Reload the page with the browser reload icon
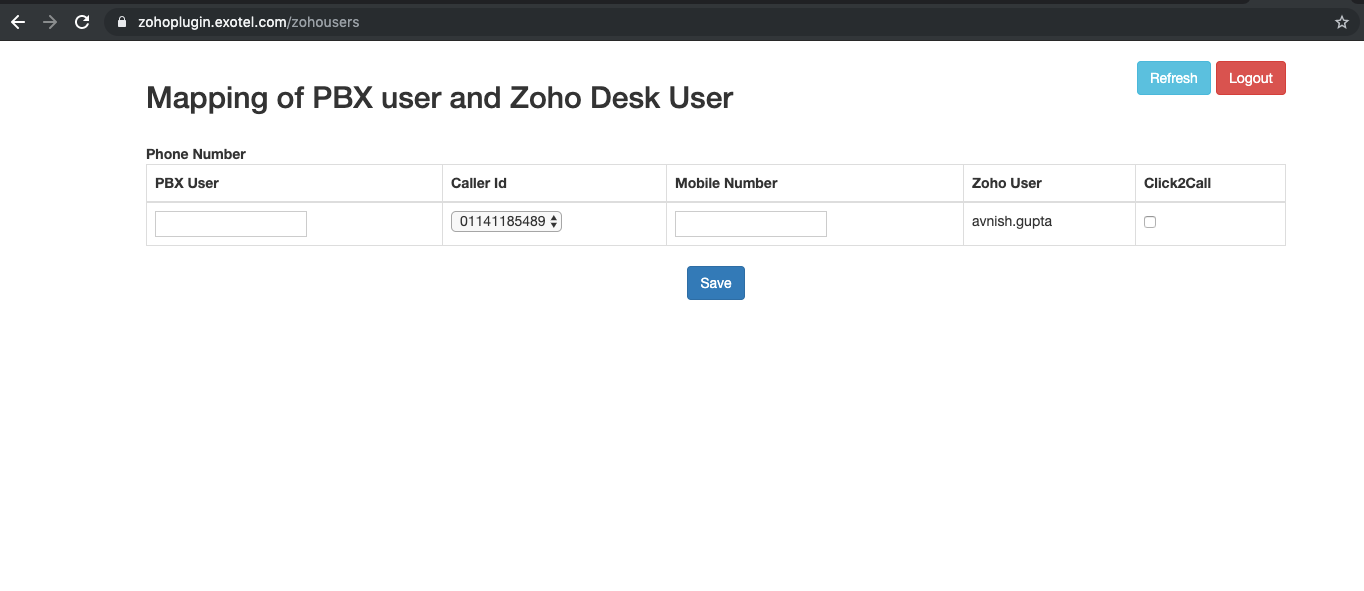This screenshot has height=591, width=1364. 83,21
